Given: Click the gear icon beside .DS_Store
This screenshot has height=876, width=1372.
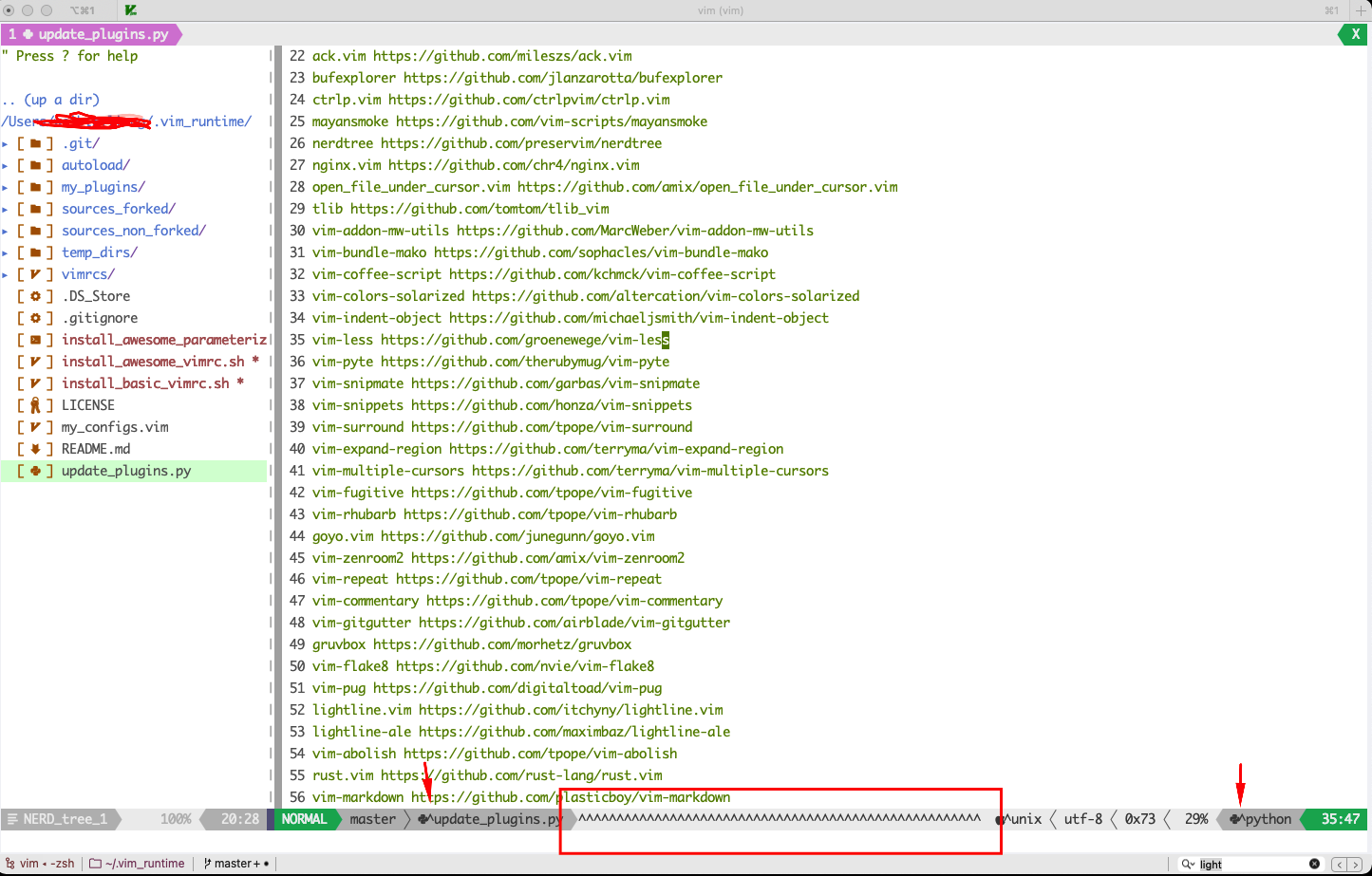Looking at the screenshot, I should pos(36,295).
